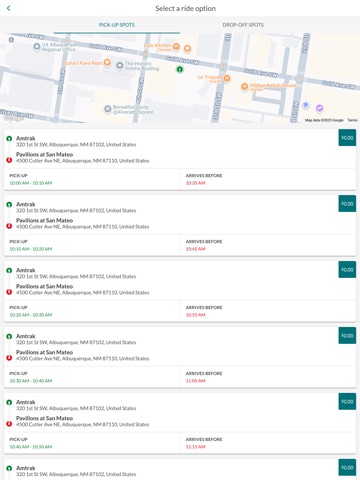
Task: Tap green Amtrak icon in the 10:30 AM ride
Action: click(x=9, y=336)
